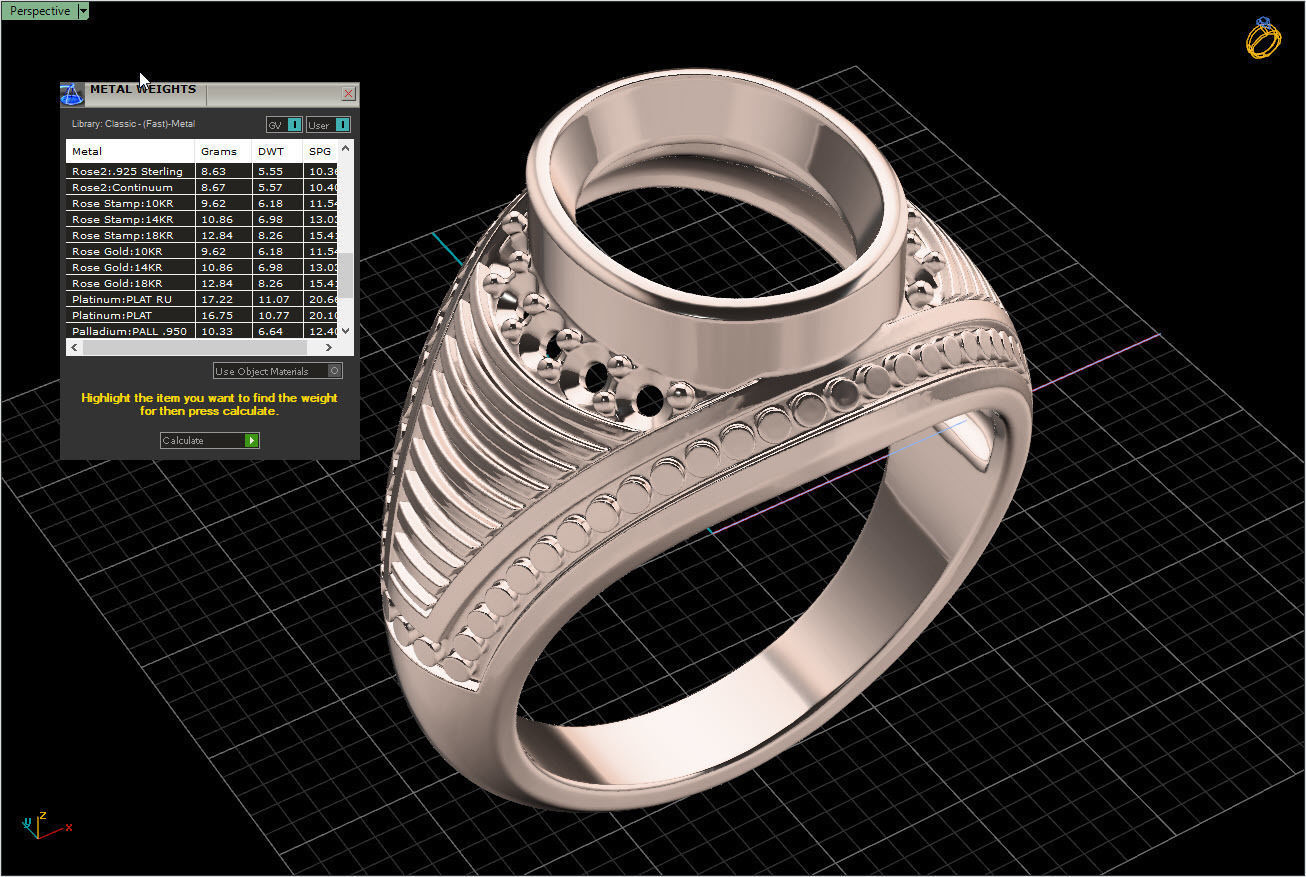1306x877 pixels.
Task: Enable Use Object Materials option
Action: pyautogui.click(x=277, y=371)
